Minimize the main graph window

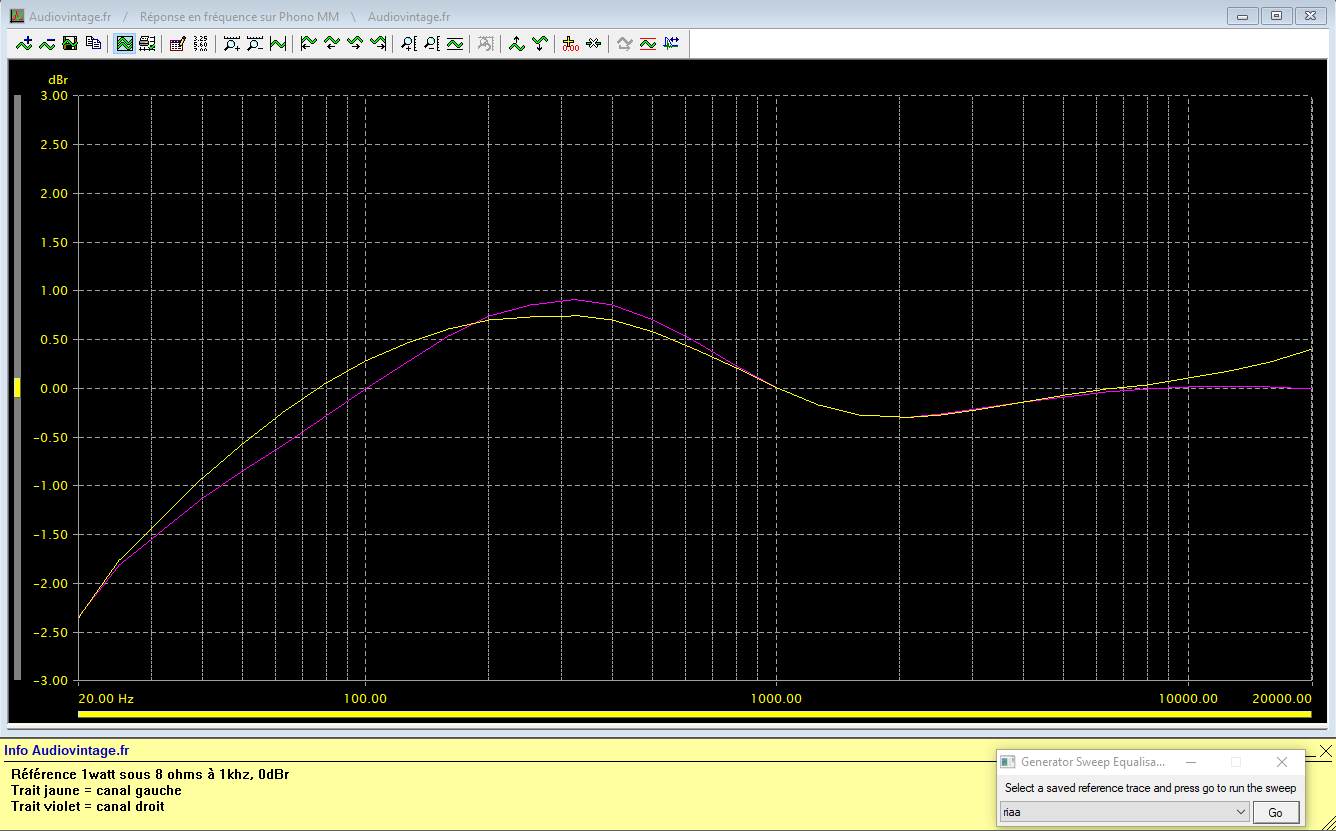point(1244,16)
